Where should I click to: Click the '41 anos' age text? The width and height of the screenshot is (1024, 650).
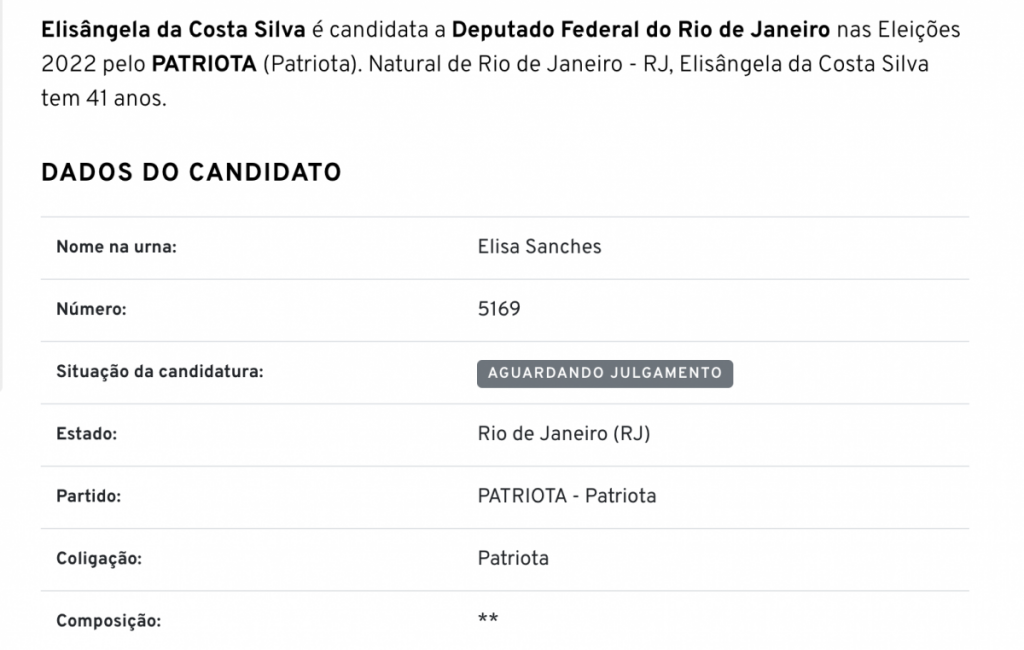point(119,100)
